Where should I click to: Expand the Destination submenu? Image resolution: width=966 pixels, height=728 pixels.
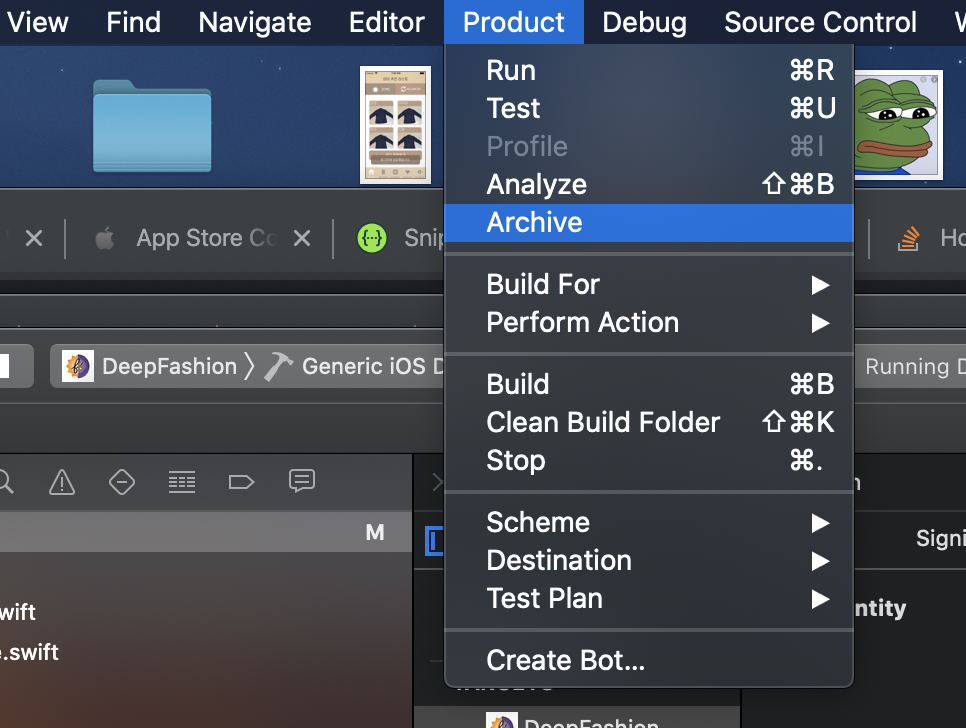click(649, 561)
